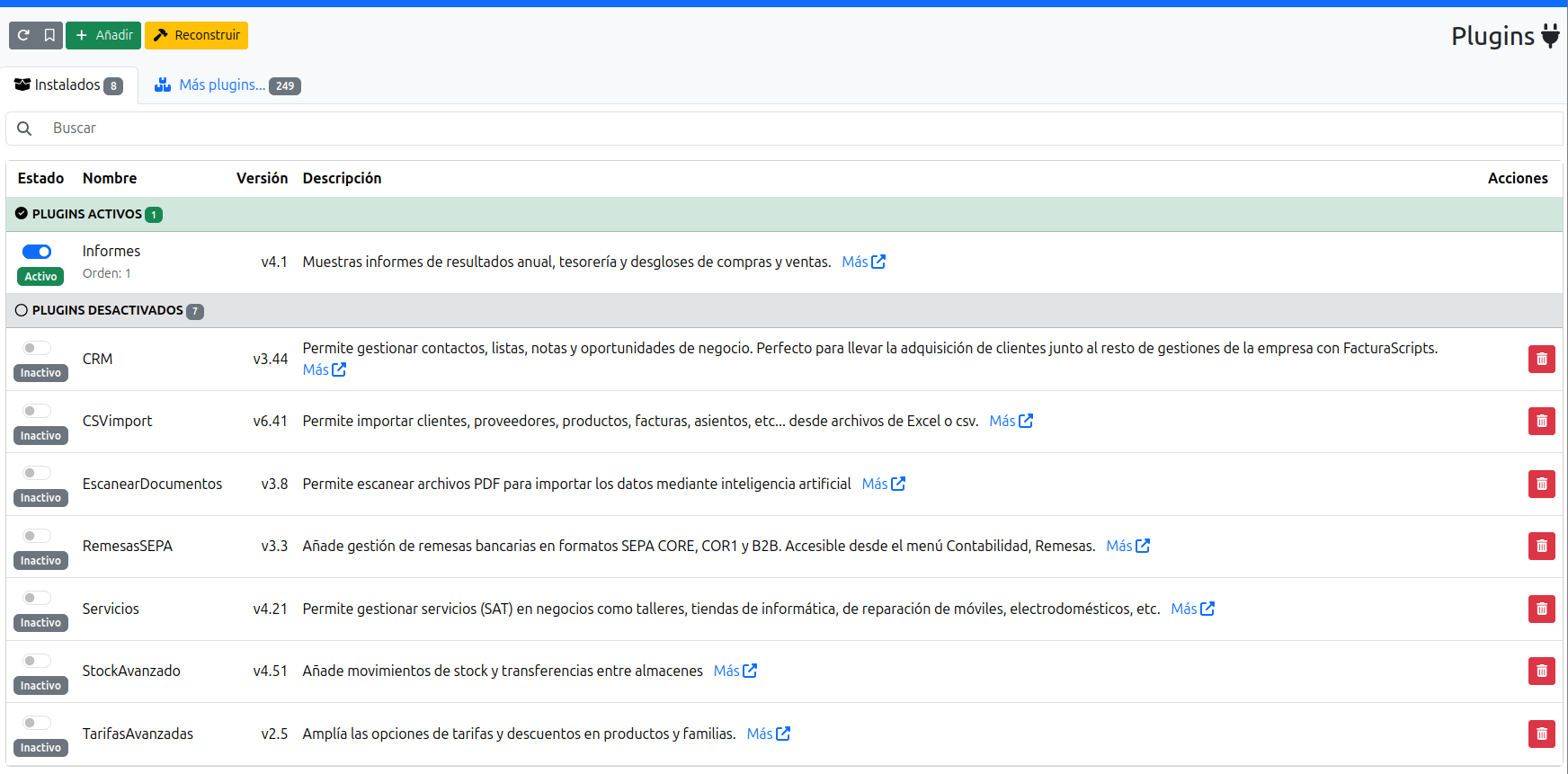
Task: Open the Más link for TarifasAvanzadas
Action: pyautogui.click(x=768, y=734)
